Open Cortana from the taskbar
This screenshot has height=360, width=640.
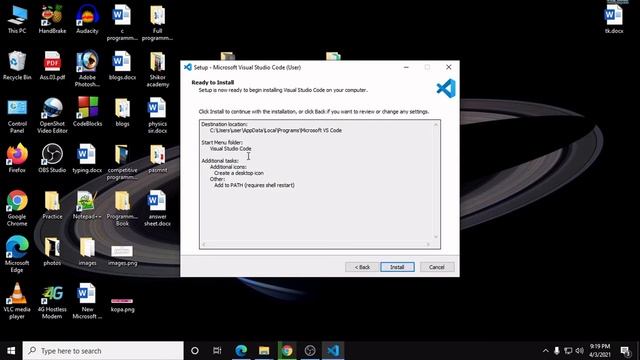coord(195,351)
